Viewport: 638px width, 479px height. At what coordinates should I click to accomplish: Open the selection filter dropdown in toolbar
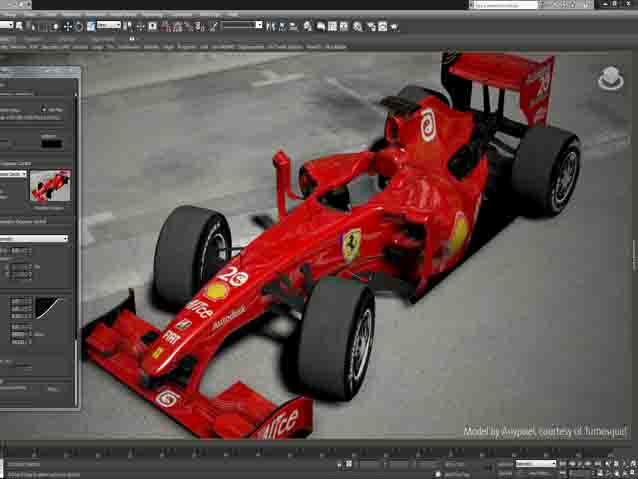click(x=7, y=25)
